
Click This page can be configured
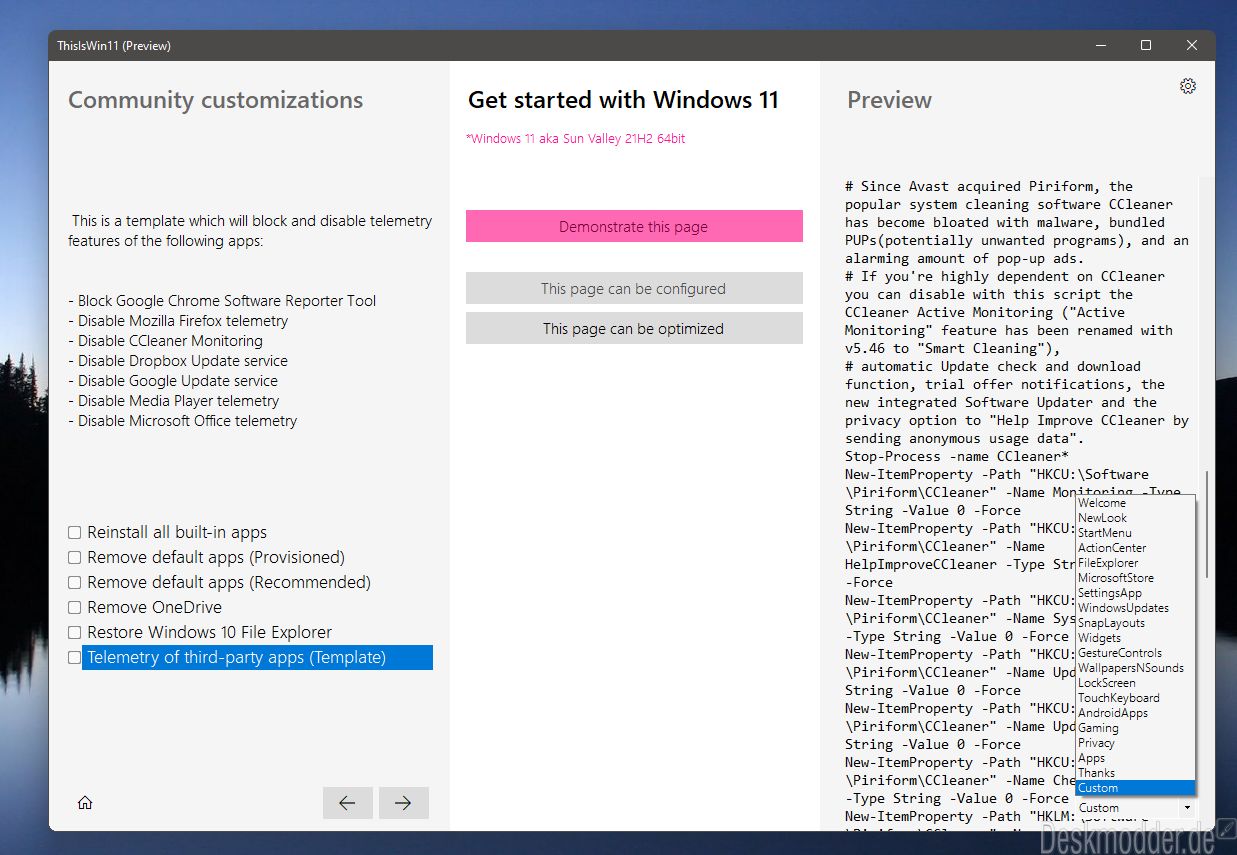pos(634,288)
